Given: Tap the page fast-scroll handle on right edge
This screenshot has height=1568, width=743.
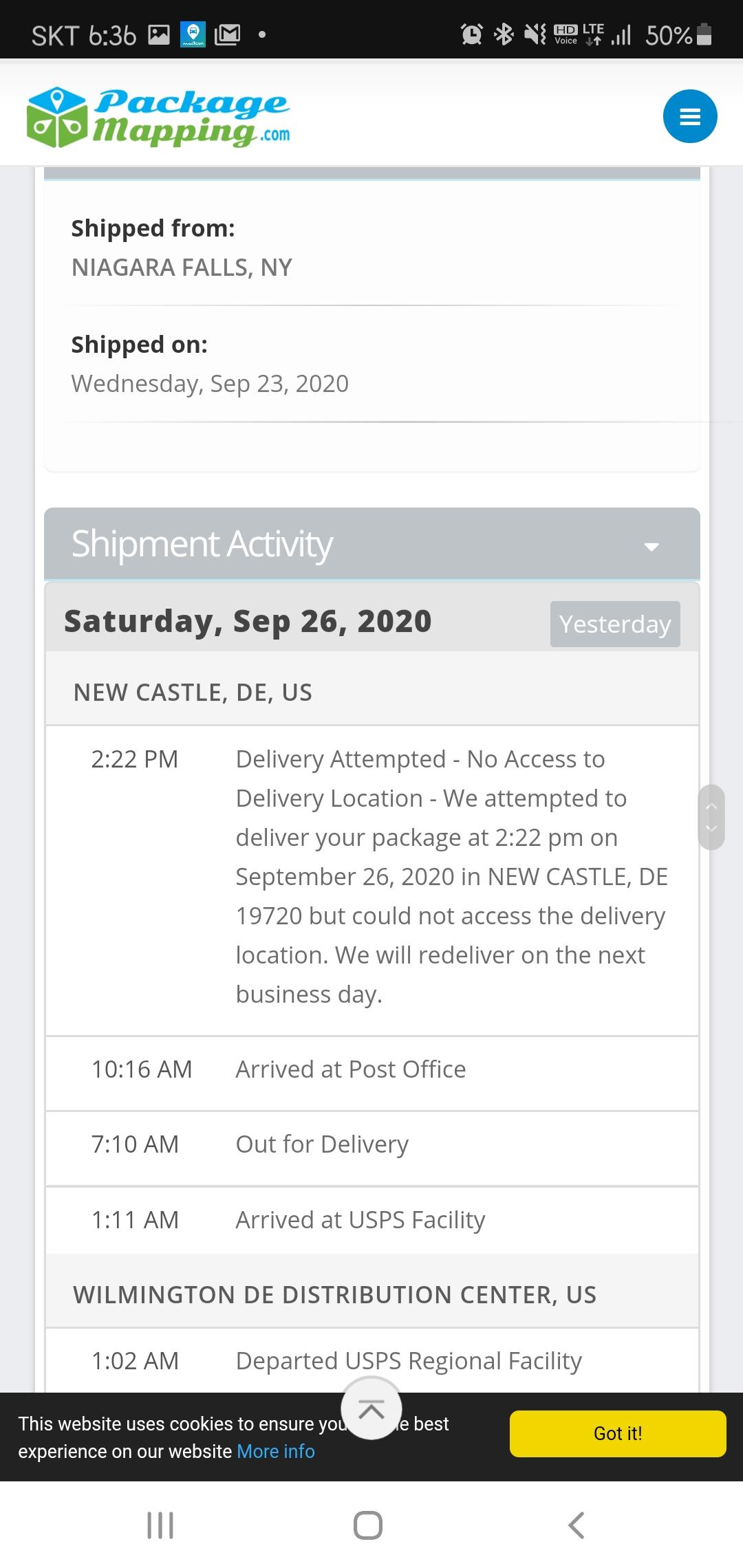Looking at the screenshot, I should pyautogui.click(x=711, y=817).
